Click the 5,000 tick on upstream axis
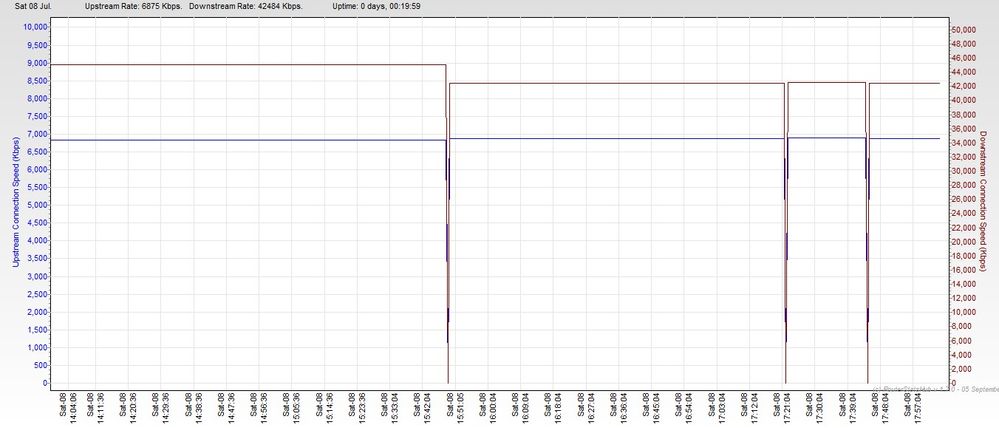Image resolution: width=999 pixels, height=428 pixels. click(x=37, y=205)
